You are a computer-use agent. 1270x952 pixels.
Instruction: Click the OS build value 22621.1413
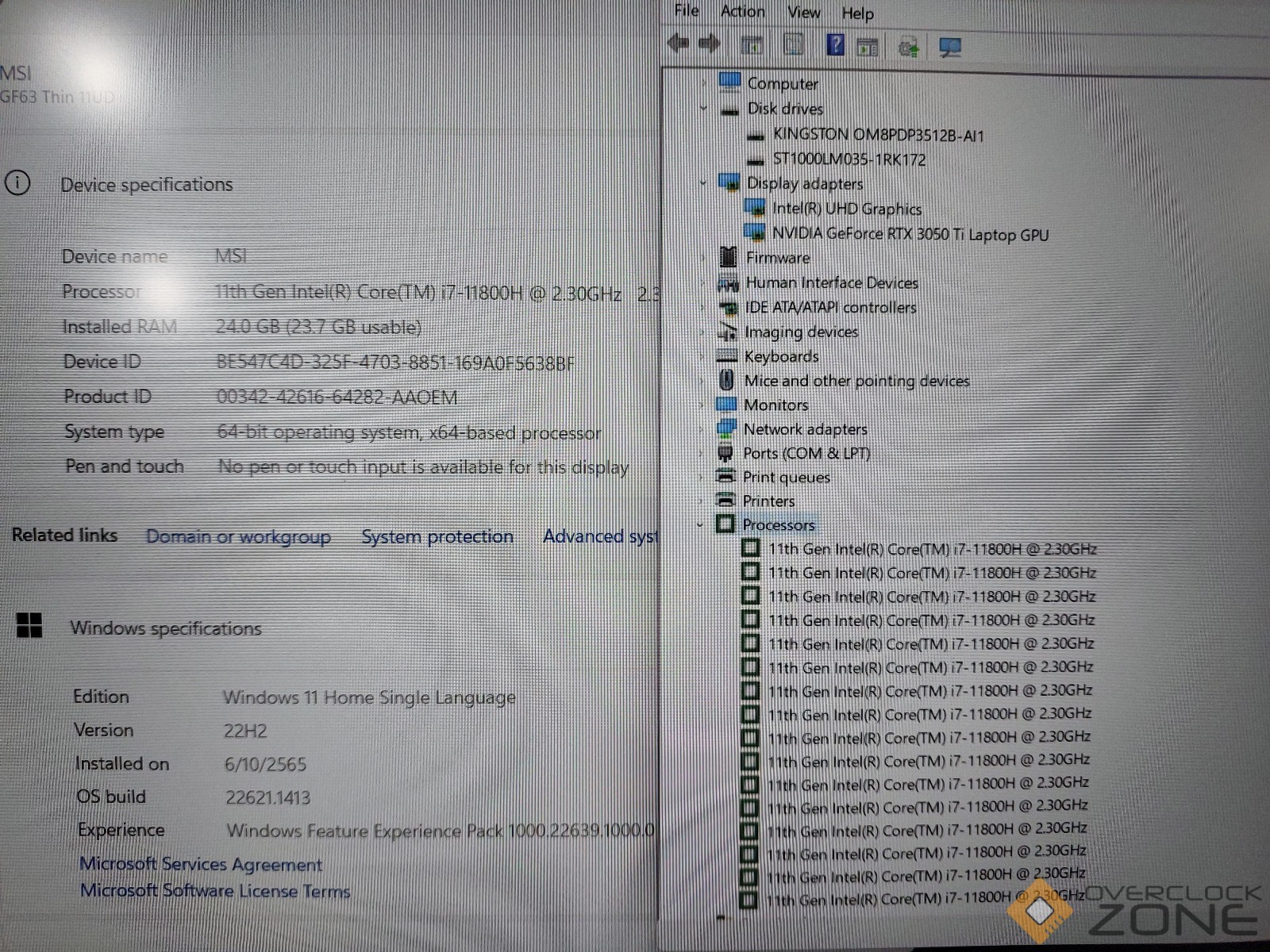pos(267,797)
